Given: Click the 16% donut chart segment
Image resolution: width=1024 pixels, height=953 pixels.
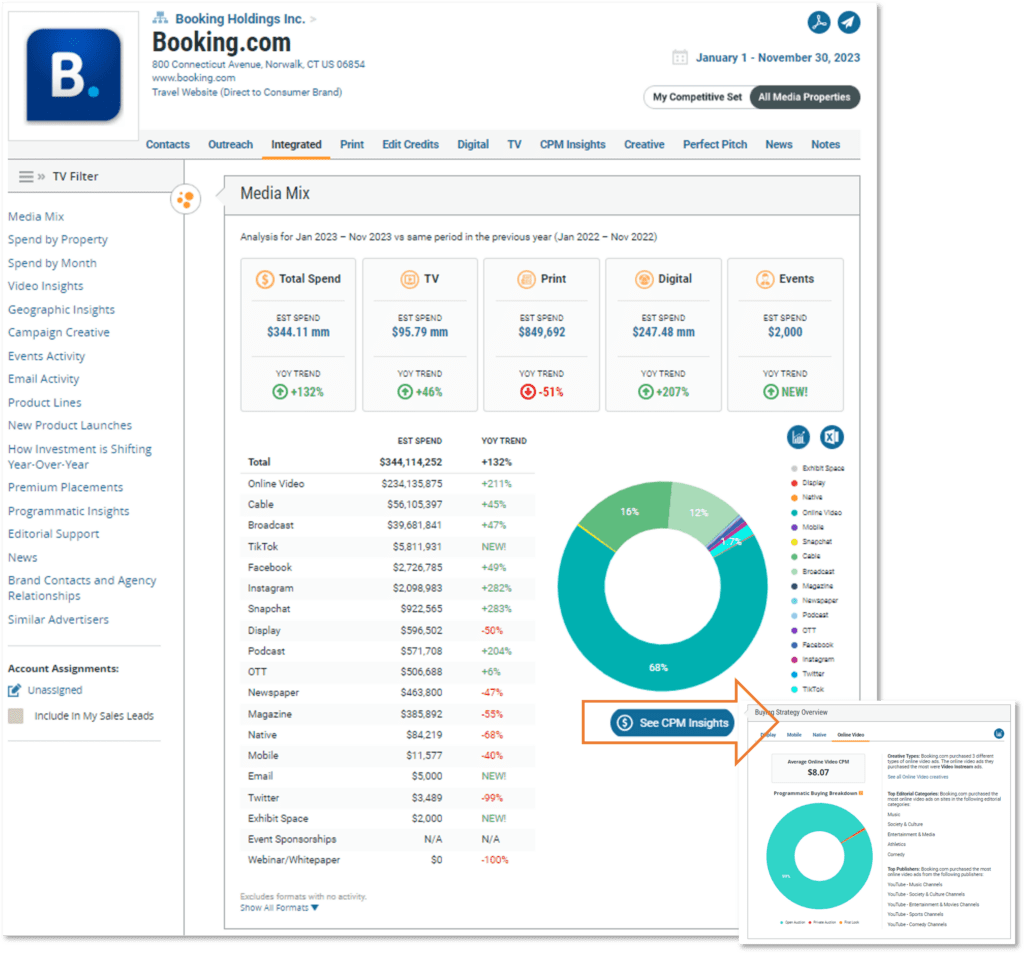Looking at the screenshot, I should tap(628, 511).
